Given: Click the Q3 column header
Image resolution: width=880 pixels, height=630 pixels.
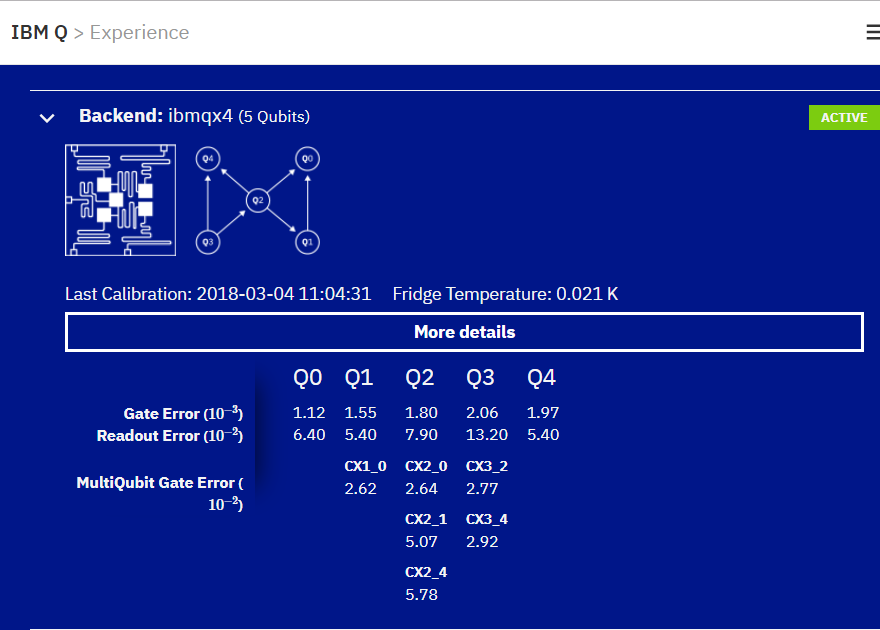Looking at the screenshot, I should (x=480, y=378).
